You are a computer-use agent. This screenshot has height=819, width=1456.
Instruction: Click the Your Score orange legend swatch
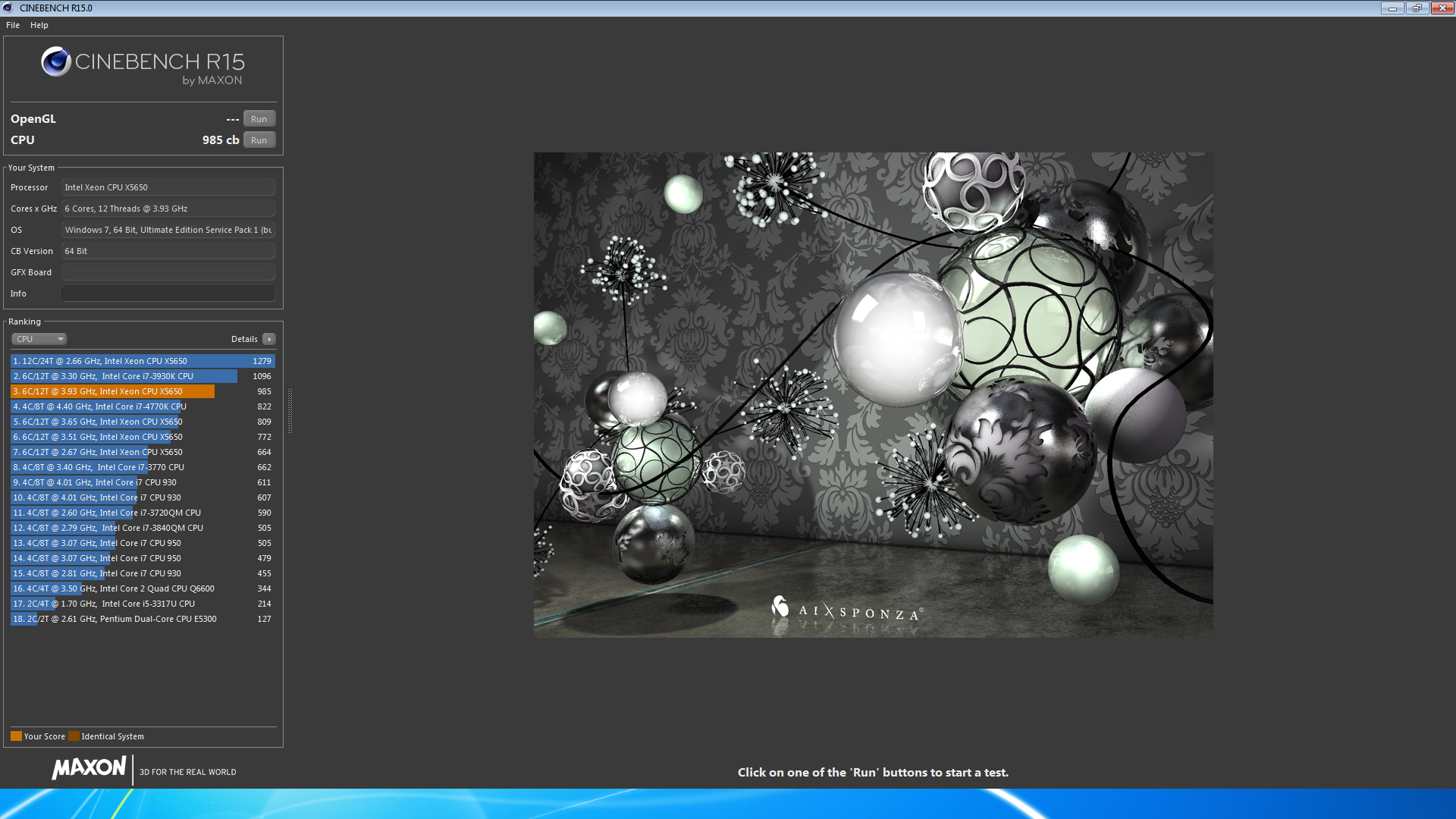(16, 736)
